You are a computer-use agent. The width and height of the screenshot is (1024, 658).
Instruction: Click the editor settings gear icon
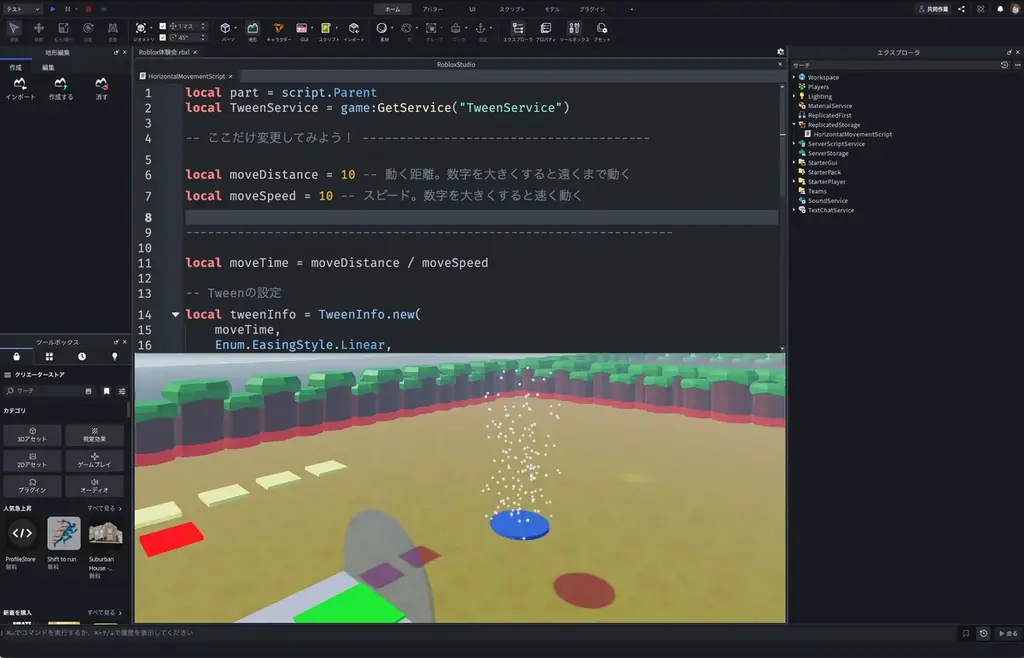(780, 52)
